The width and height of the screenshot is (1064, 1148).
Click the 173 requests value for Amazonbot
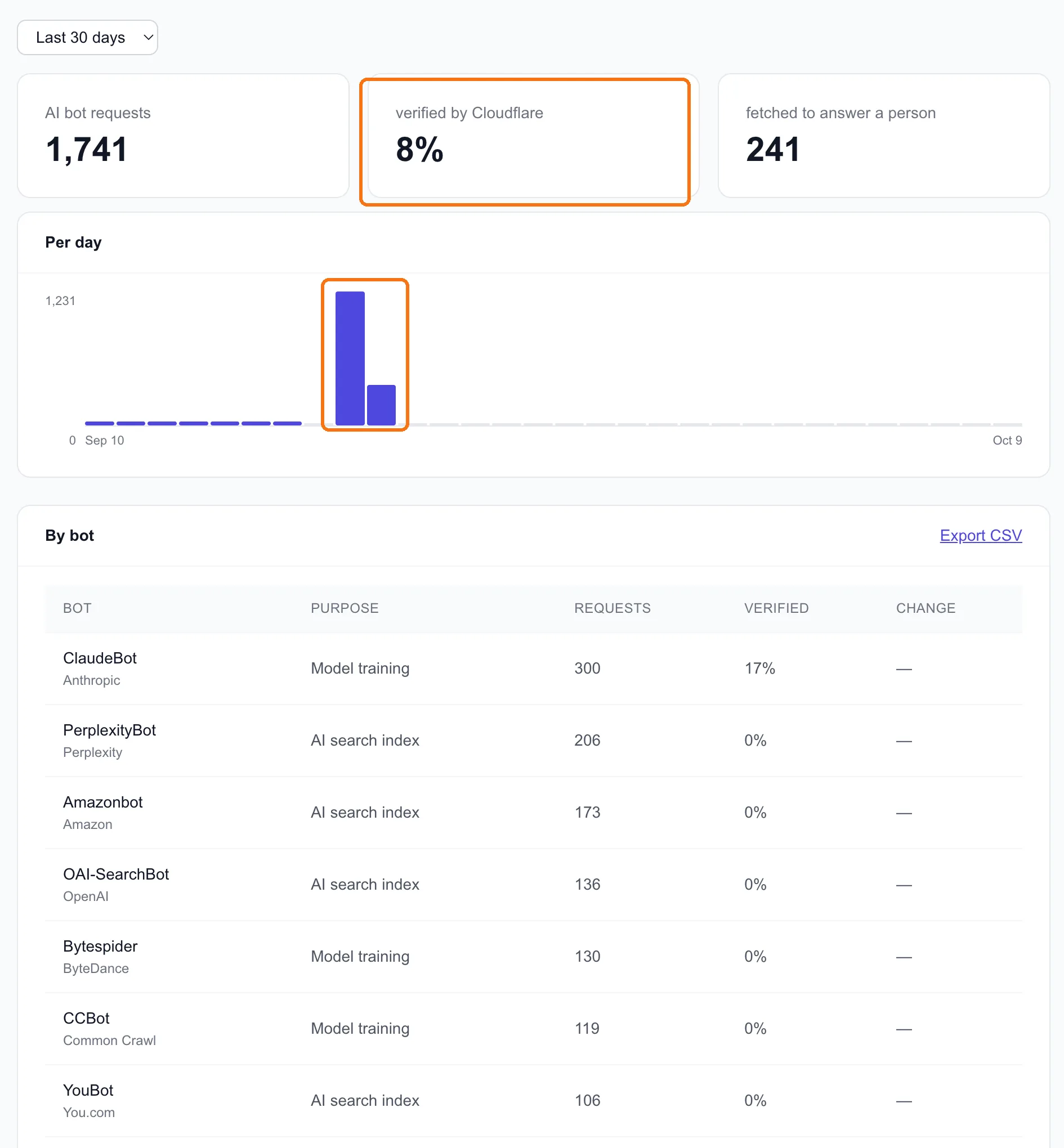point(587,812)
